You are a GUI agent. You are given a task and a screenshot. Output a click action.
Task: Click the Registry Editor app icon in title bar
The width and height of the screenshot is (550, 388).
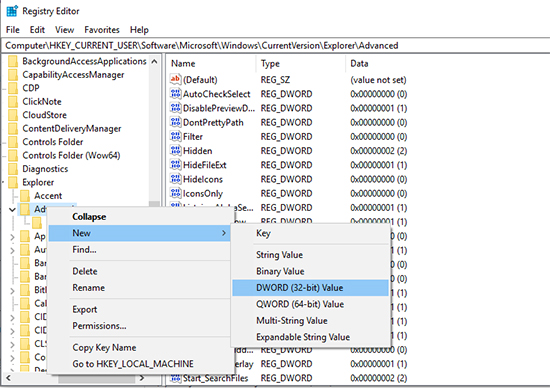click(12, 11)
